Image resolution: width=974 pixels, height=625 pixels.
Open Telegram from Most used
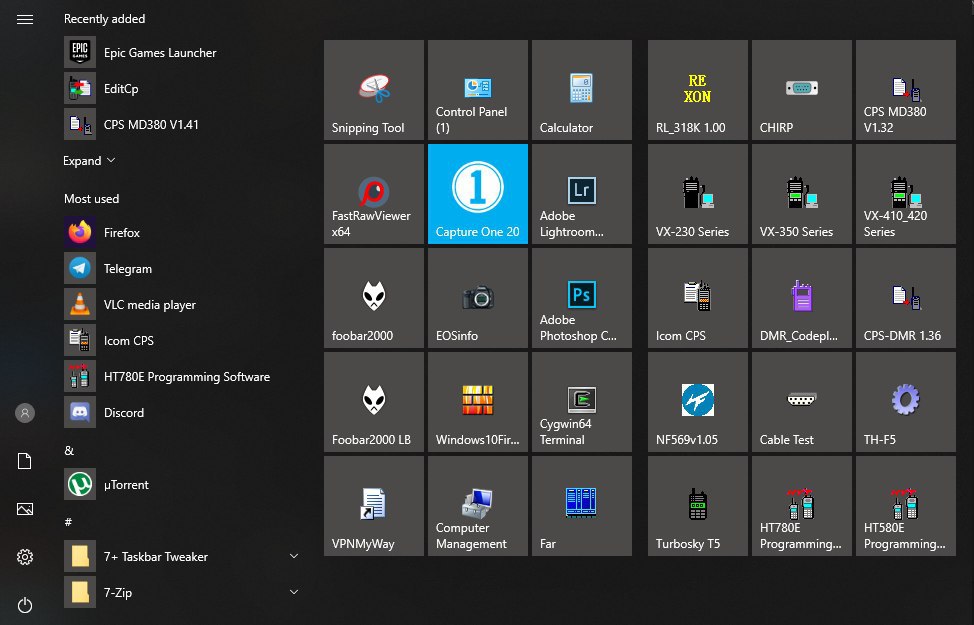[x=184, y=269]
